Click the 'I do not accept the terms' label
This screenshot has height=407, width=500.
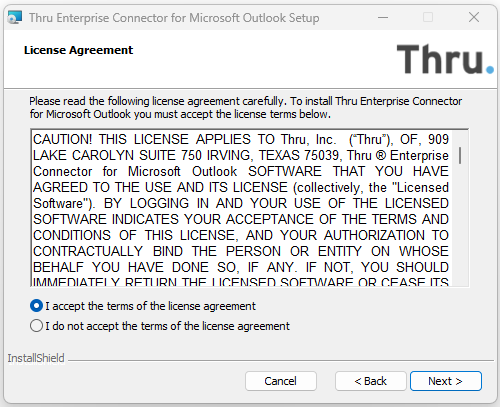(x=168, y=326)
